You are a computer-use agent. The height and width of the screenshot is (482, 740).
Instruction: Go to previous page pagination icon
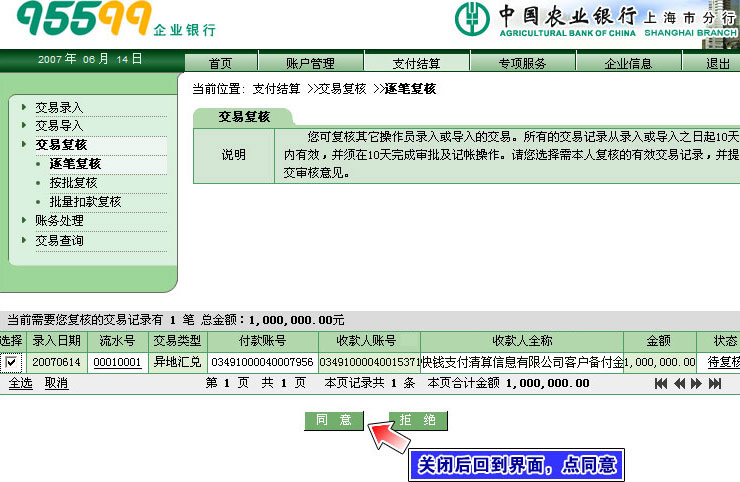point(679,383)
